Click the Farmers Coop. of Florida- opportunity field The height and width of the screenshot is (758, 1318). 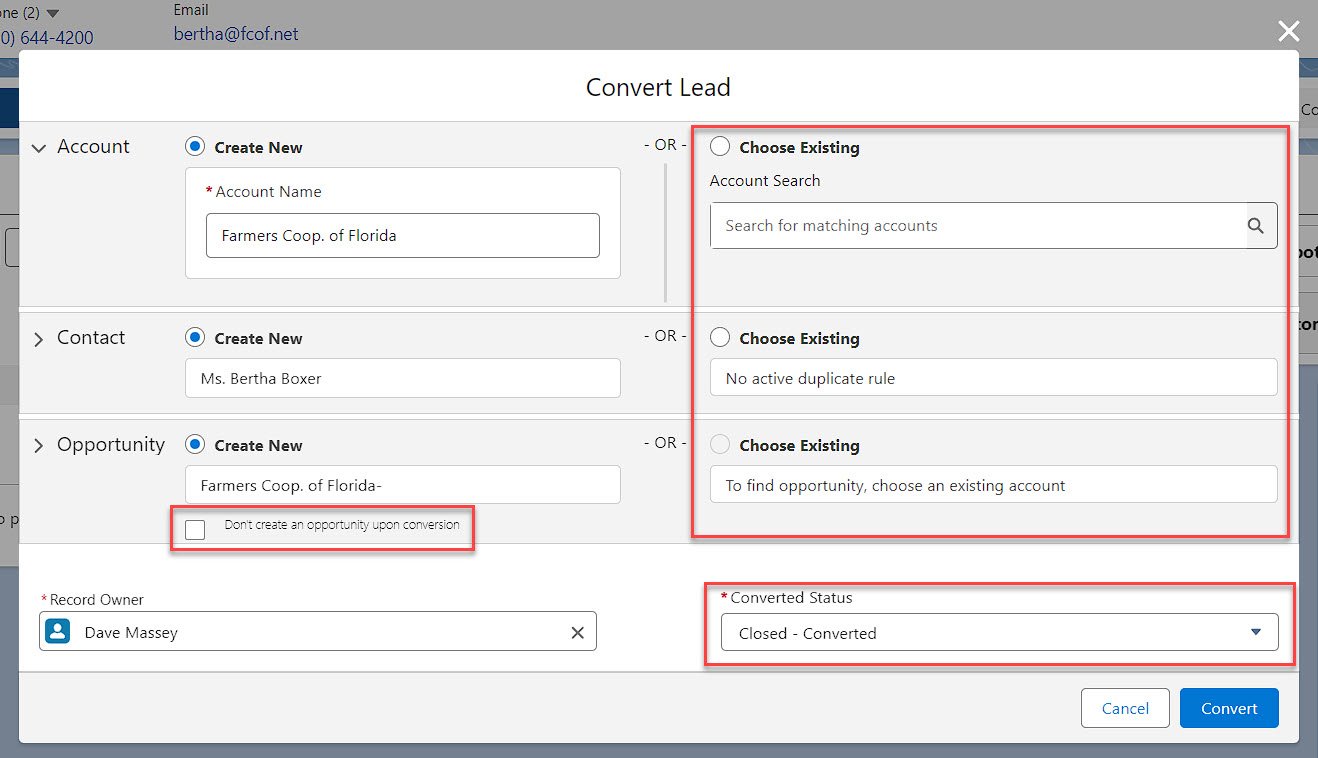click(403, 485)
